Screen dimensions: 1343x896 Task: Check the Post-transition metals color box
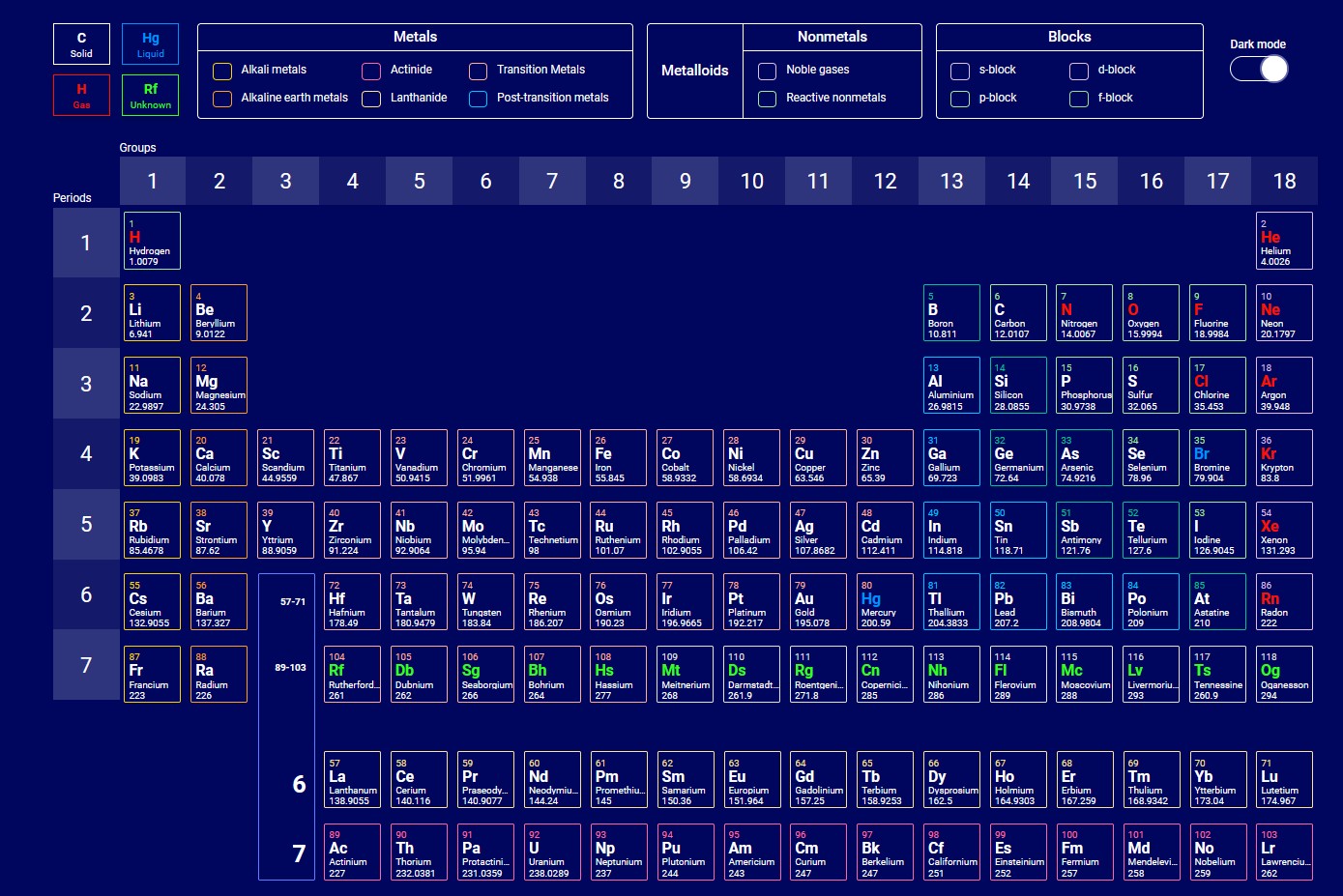478,99
